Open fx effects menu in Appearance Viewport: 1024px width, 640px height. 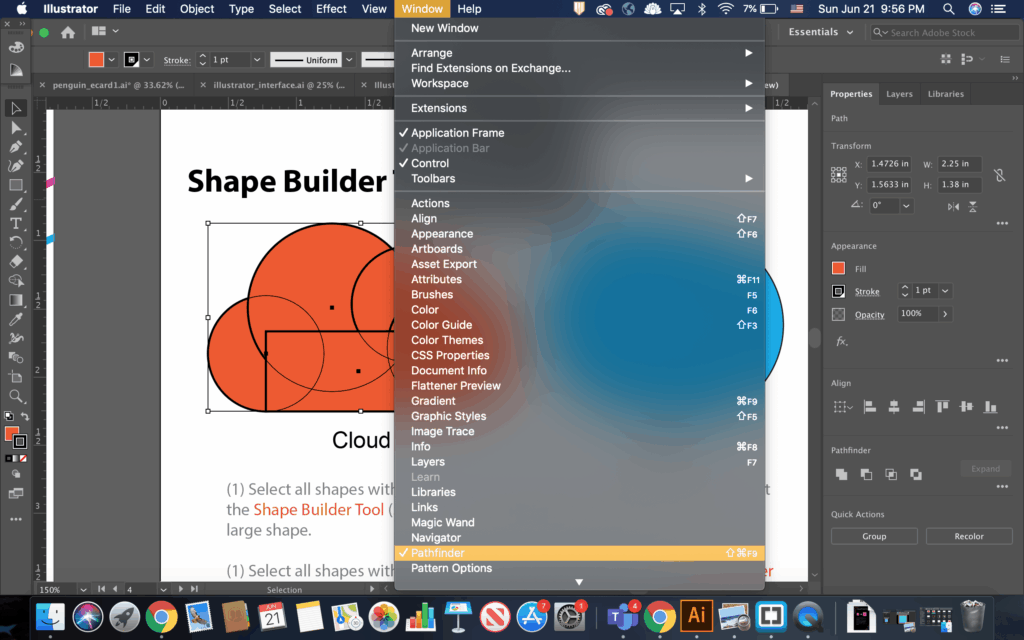click(842, 341)
